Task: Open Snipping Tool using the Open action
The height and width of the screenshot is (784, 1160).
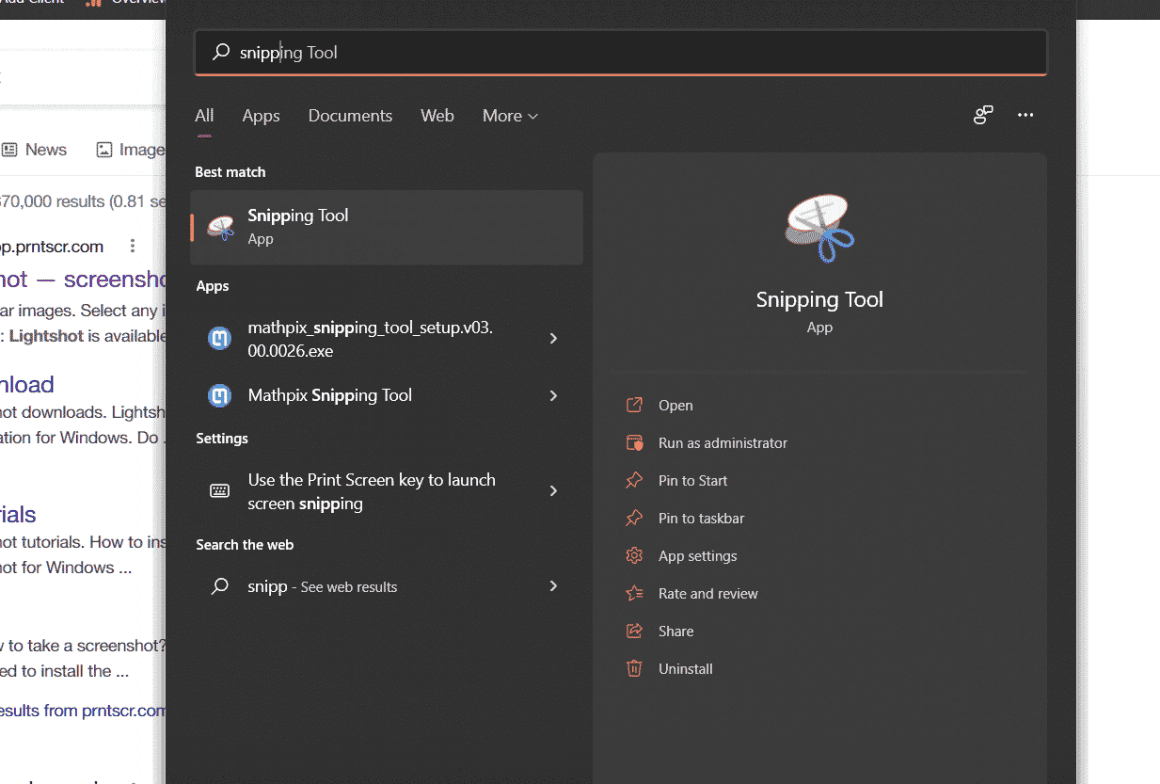Action: 675,405
